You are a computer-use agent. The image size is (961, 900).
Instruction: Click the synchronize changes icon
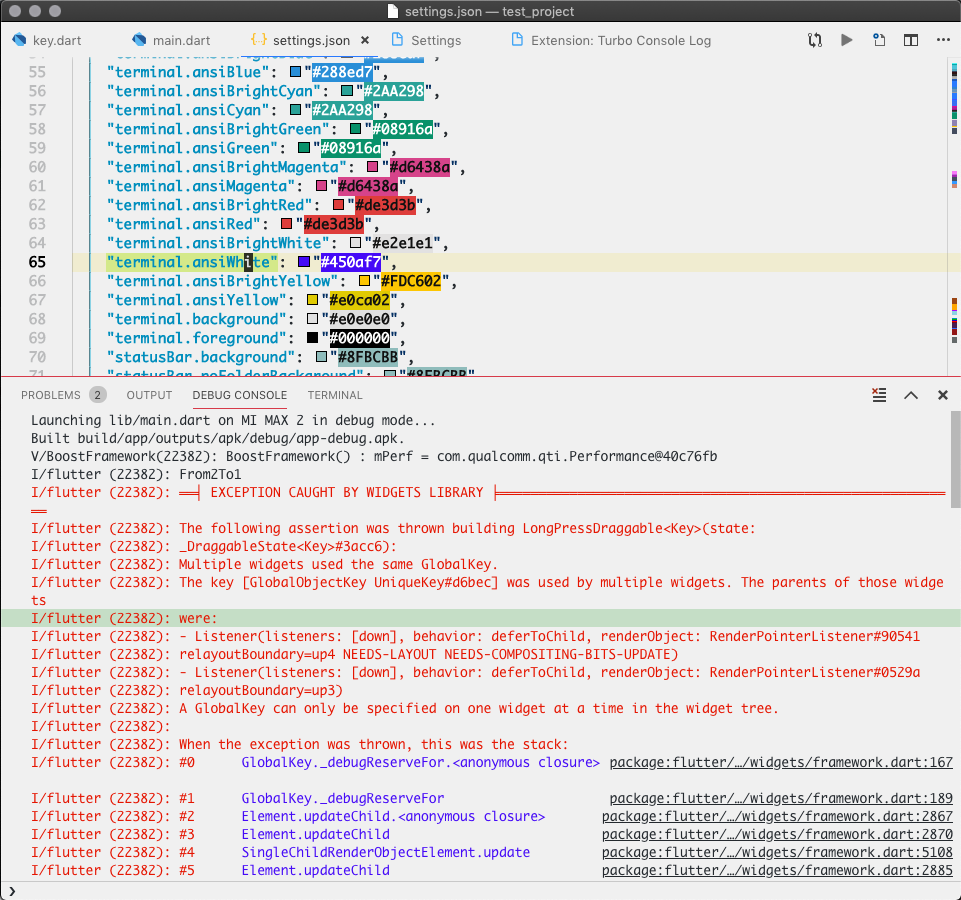(x=814, y=40)
